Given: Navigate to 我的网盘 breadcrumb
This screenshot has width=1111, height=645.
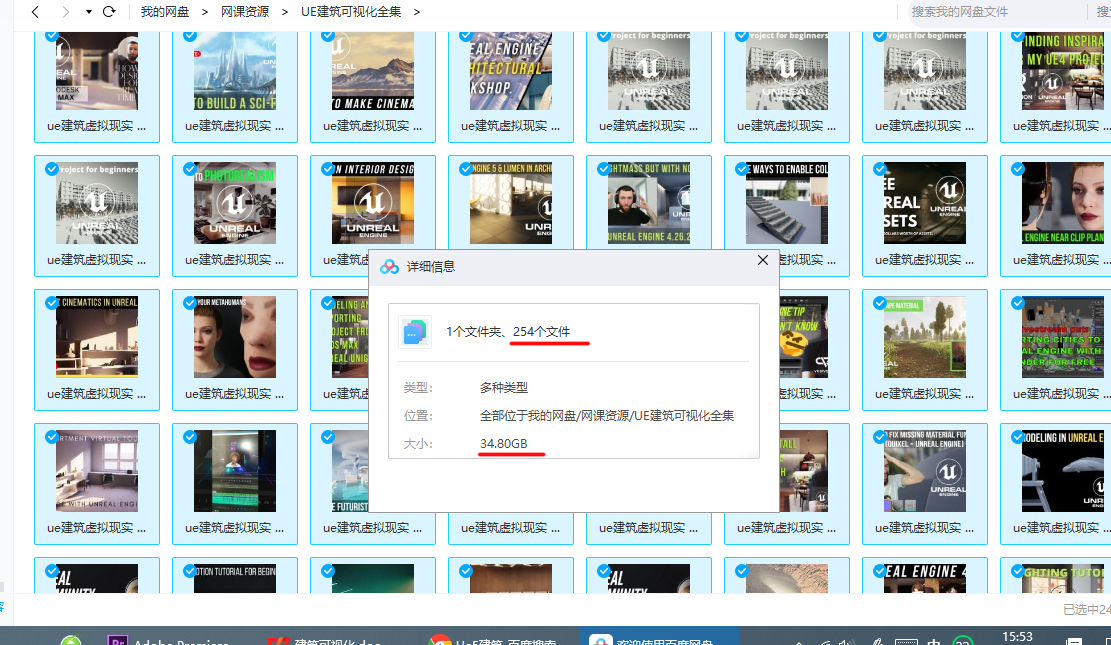Looking at the screenshot, I should coord(164,12).
